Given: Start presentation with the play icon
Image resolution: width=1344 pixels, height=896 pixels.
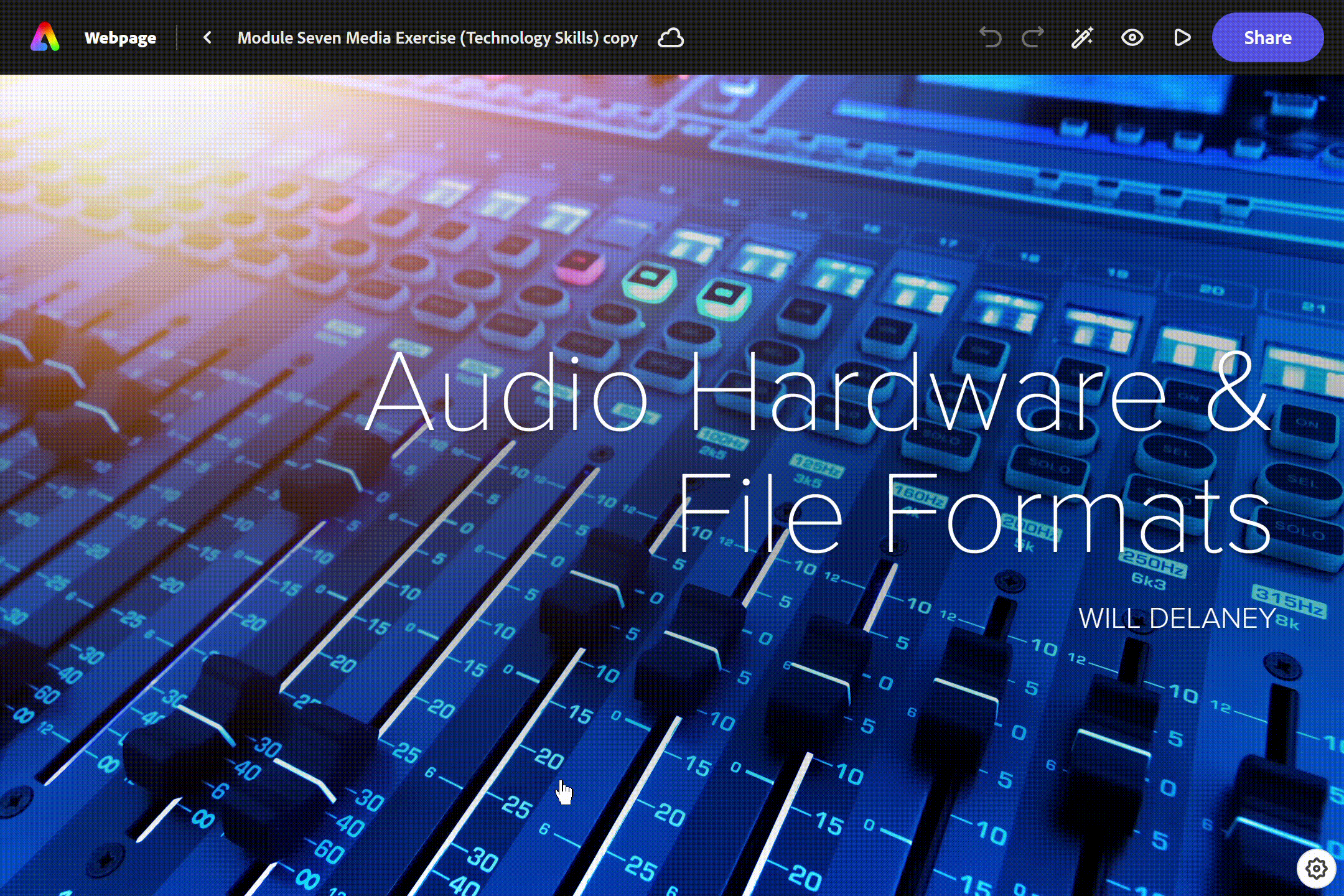Looking at the screenshot, I should point(1182,37).
